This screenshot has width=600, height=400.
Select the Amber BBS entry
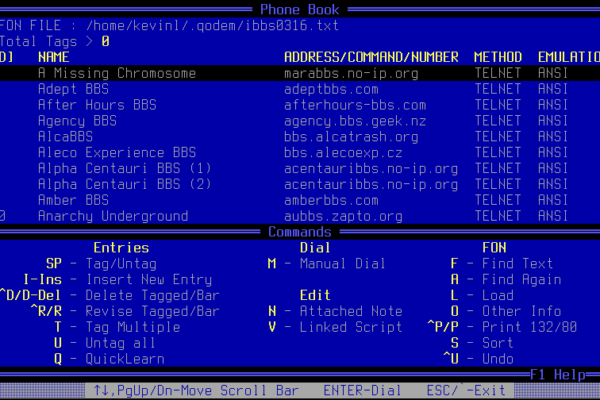73,201
